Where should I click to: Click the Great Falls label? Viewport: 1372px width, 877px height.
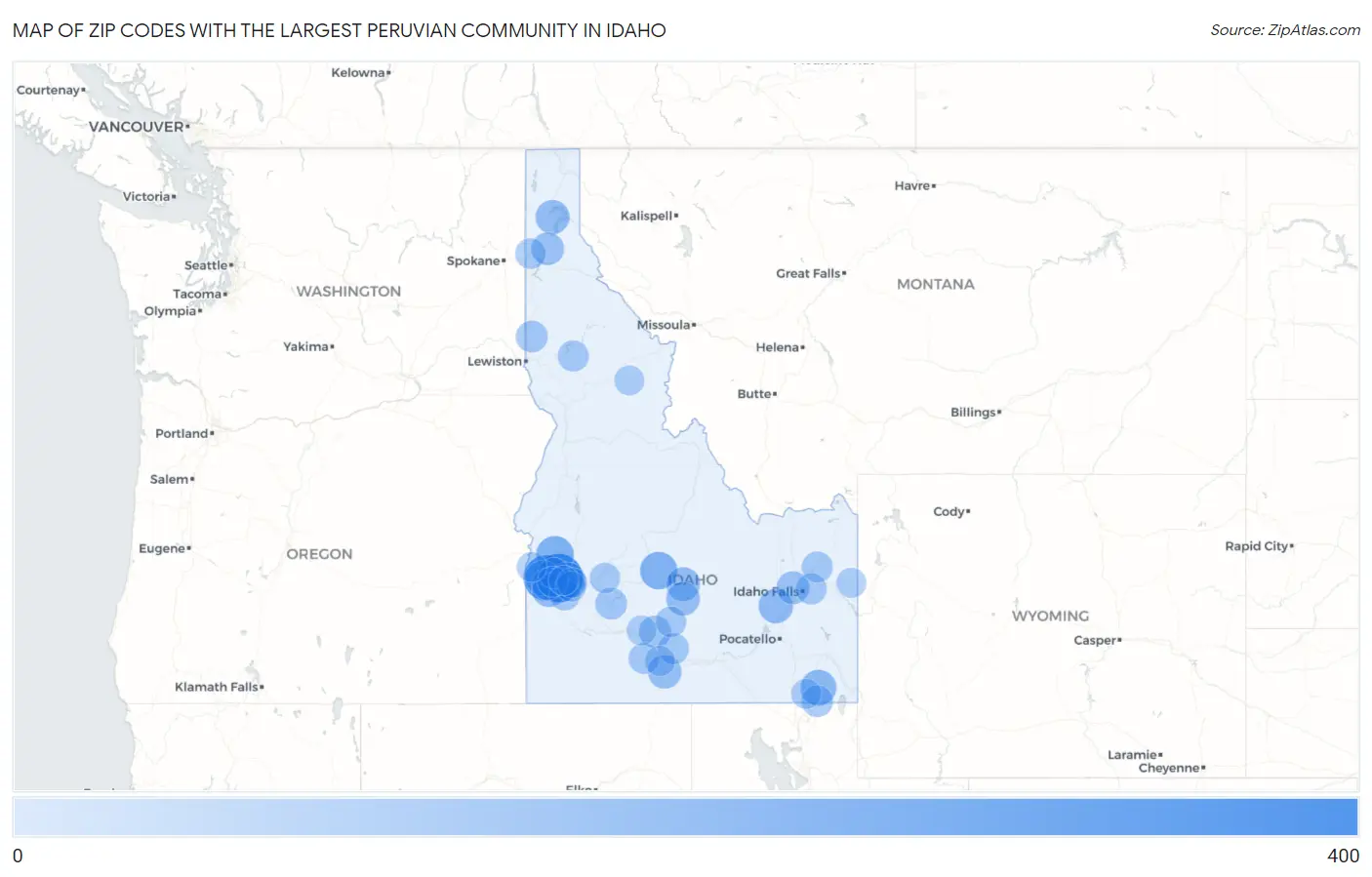tap(809, 273)
